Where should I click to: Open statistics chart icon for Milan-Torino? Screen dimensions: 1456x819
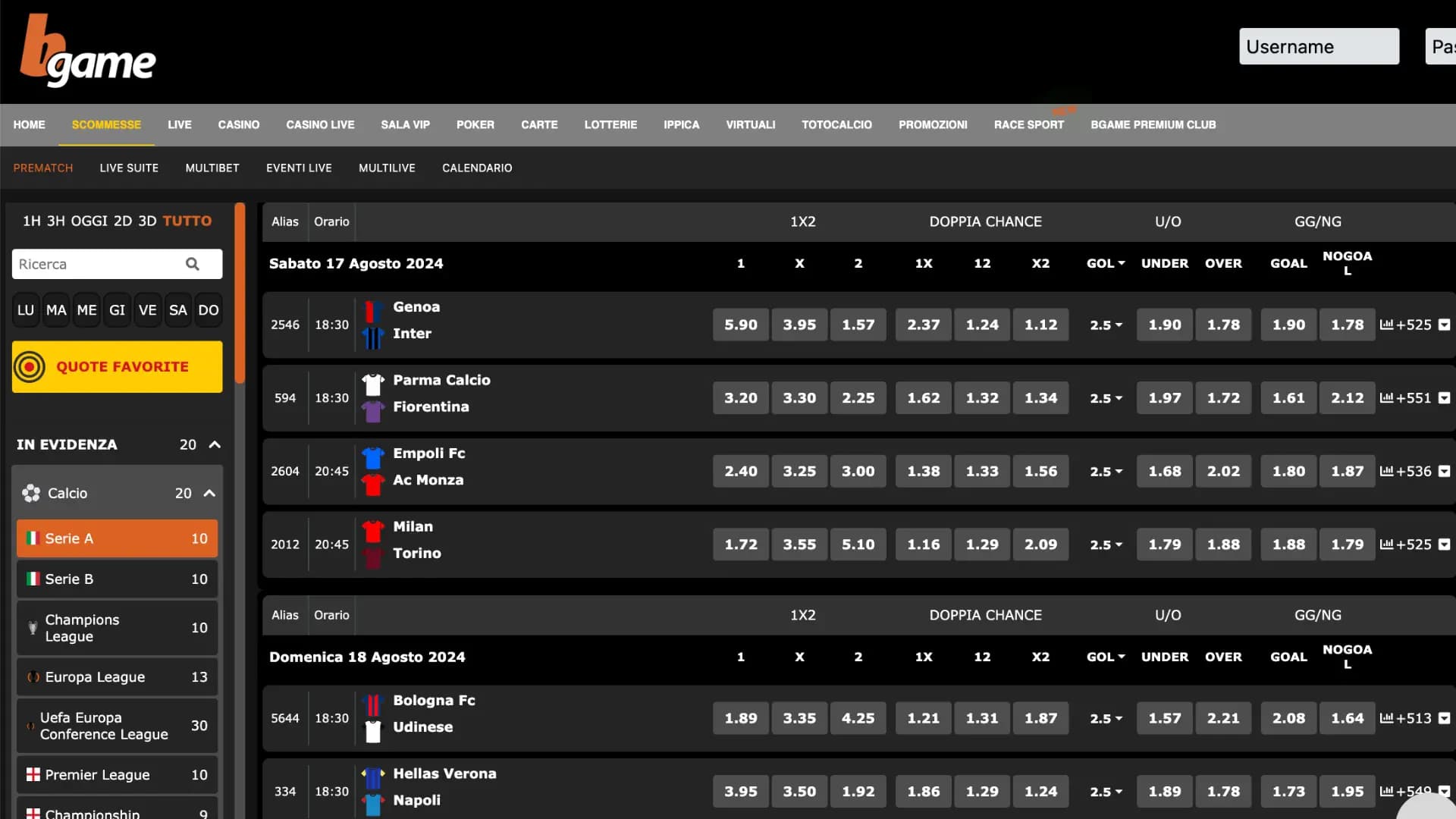point(1386,544)
